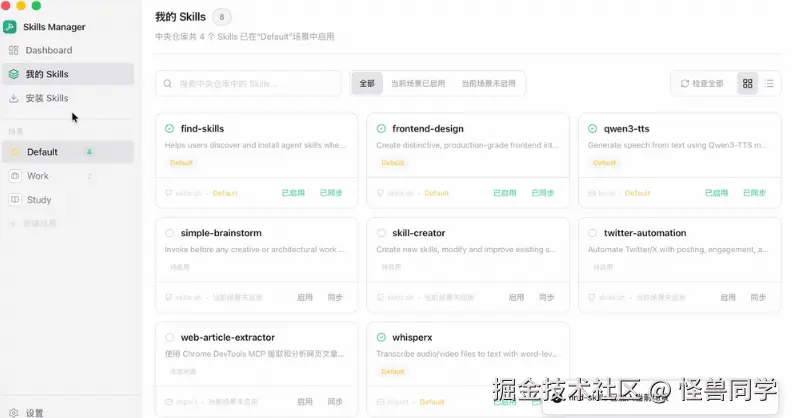Click 已启用 on the find-skills card
This screenshot has width=792, height=418.
293,193
